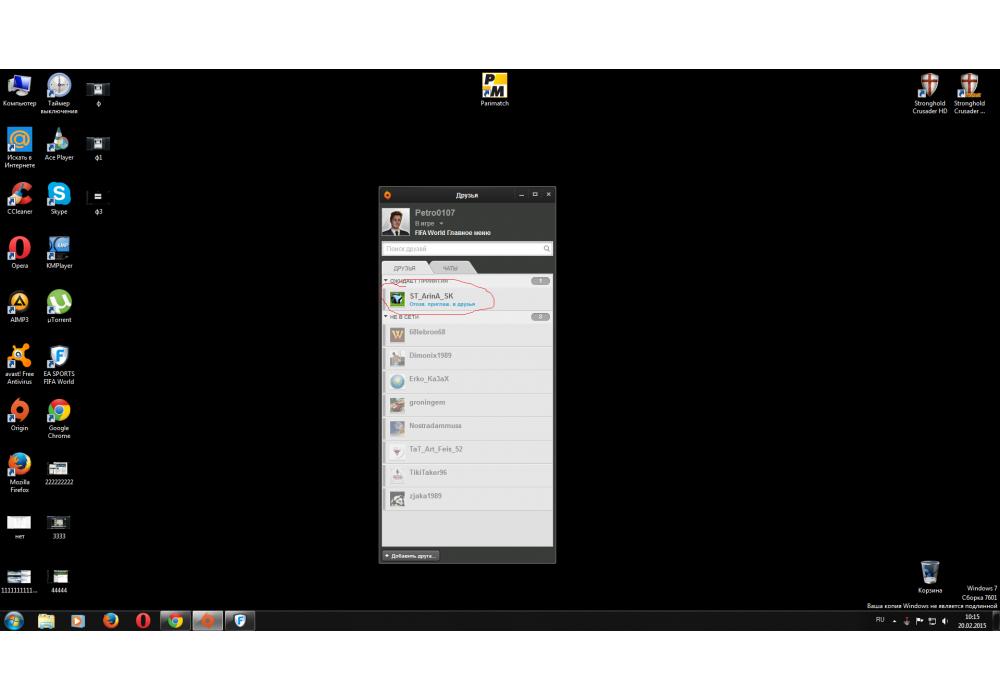1000x700 pixels.
Task: Open the Windows Start menu
Action: pyautogui.click(x=14, y=620)
